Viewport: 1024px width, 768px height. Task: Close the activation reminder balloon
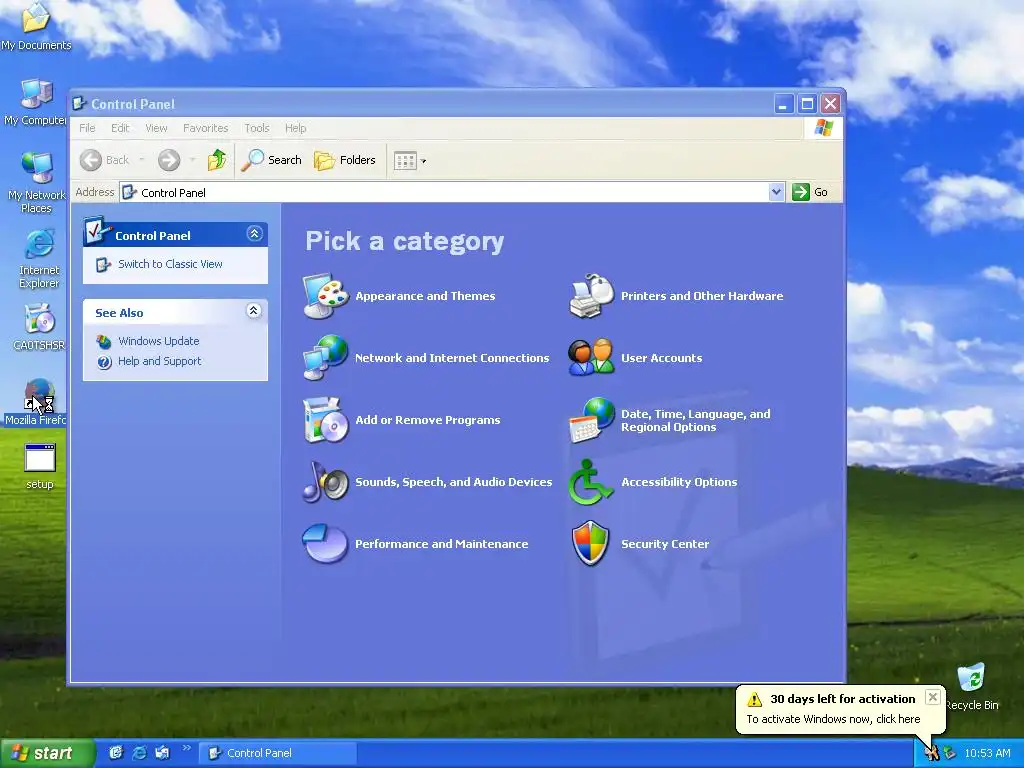(933, 697)
